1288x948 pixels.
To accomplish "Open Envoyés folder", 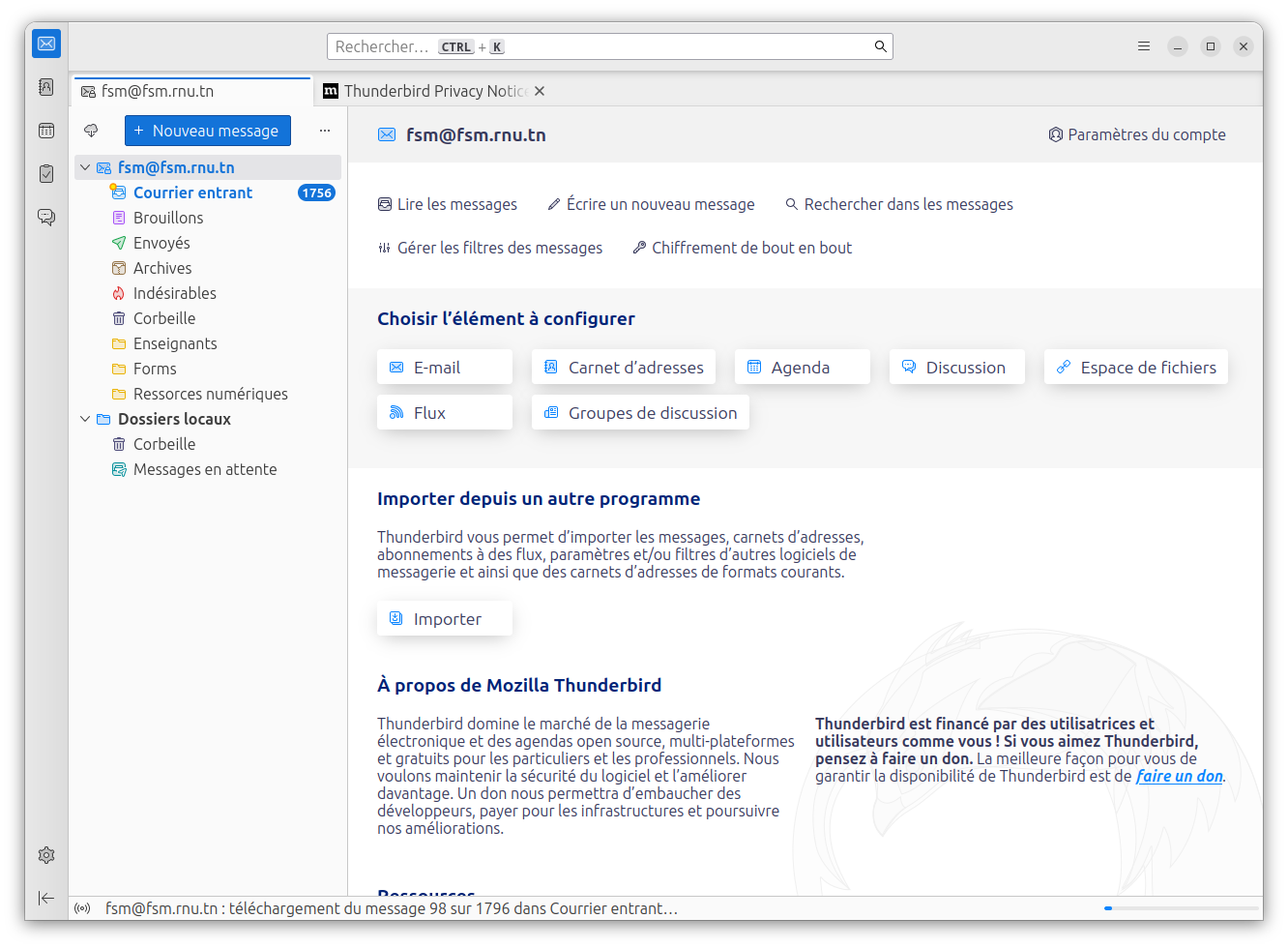I will click(x=208, y=243).
